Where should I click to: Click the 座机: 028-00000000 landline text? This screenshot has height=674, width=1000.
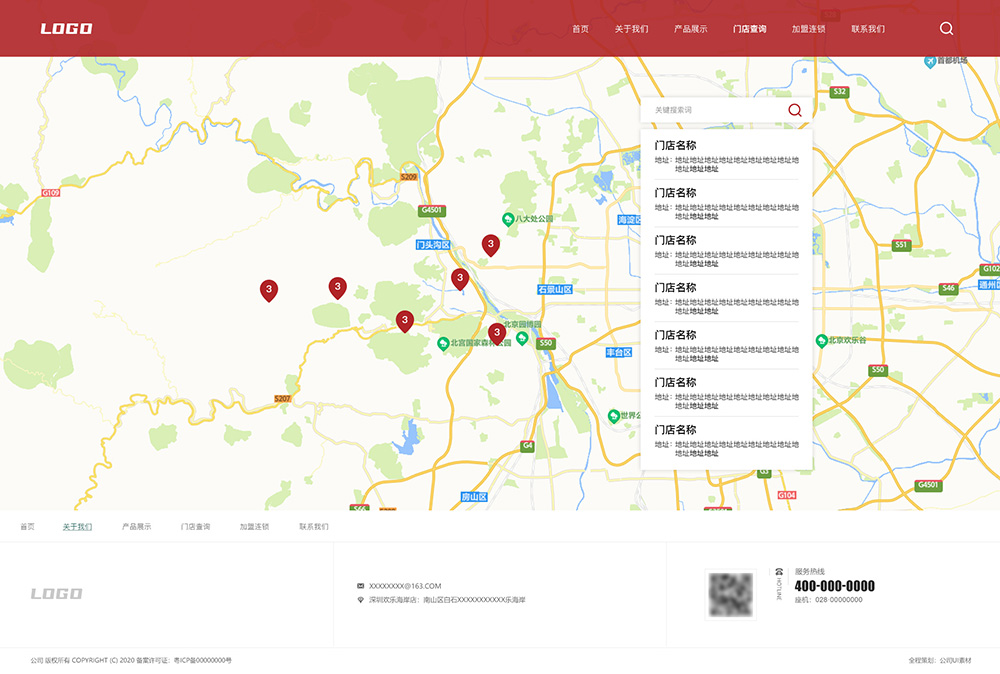click(828, 600)
